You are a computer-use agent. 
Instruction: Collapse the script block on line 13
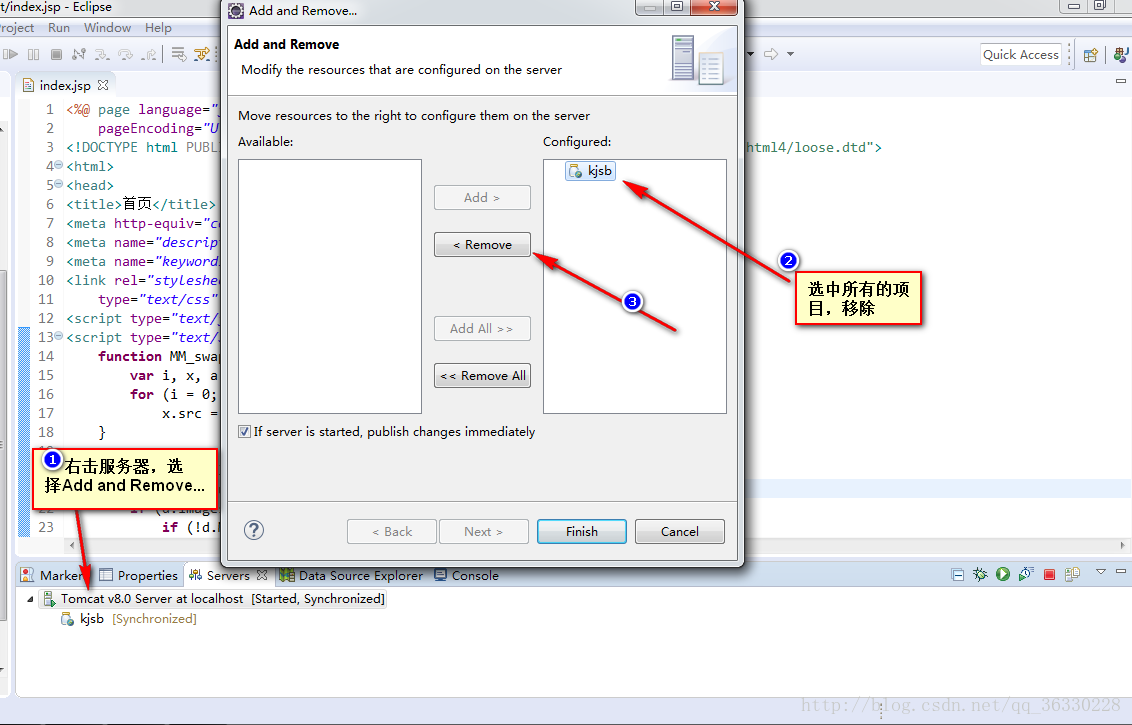pyautogui.click(x=59, y=336)
